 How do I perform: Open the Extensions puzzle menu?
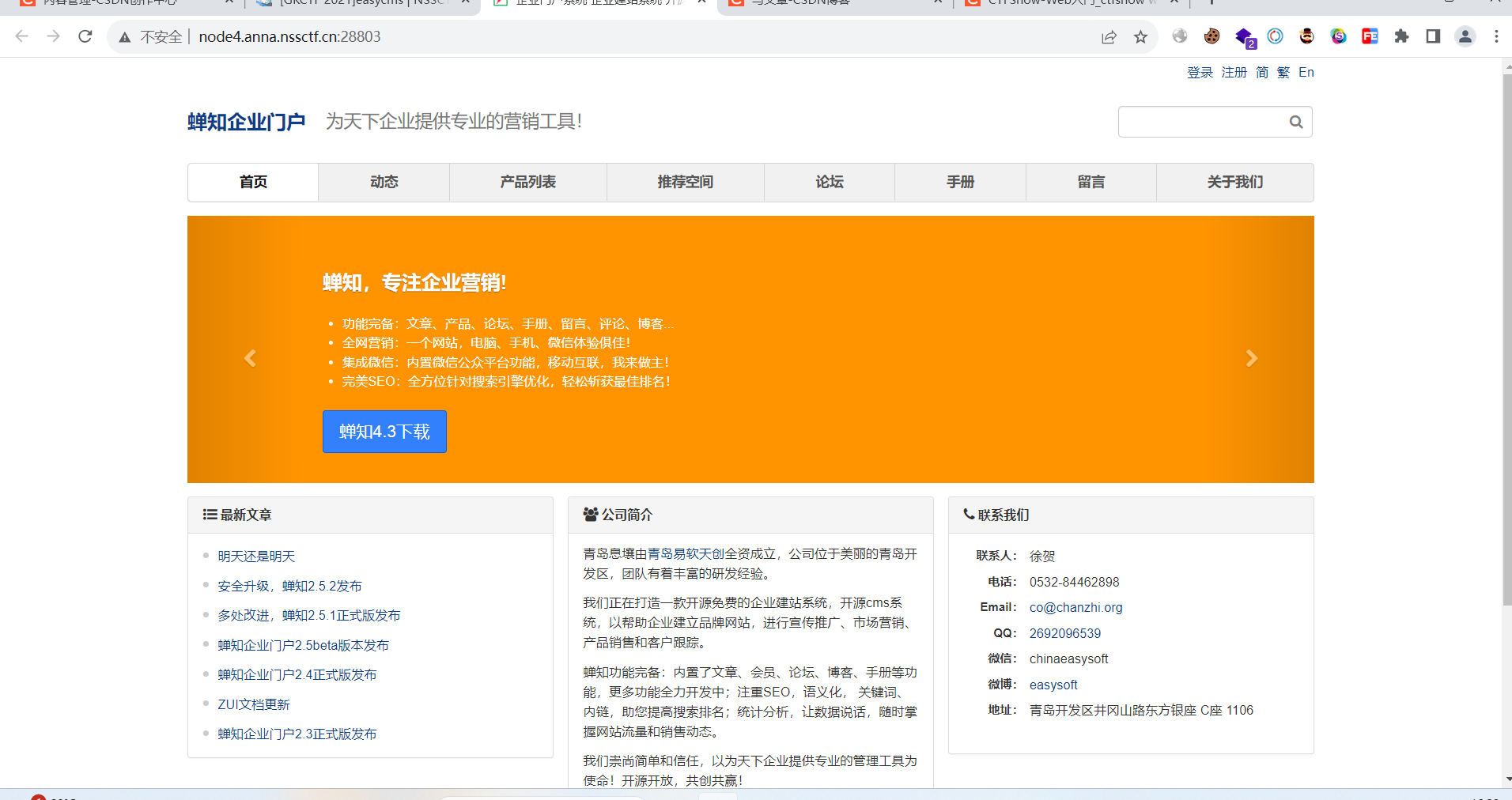tap(1401, 36)
